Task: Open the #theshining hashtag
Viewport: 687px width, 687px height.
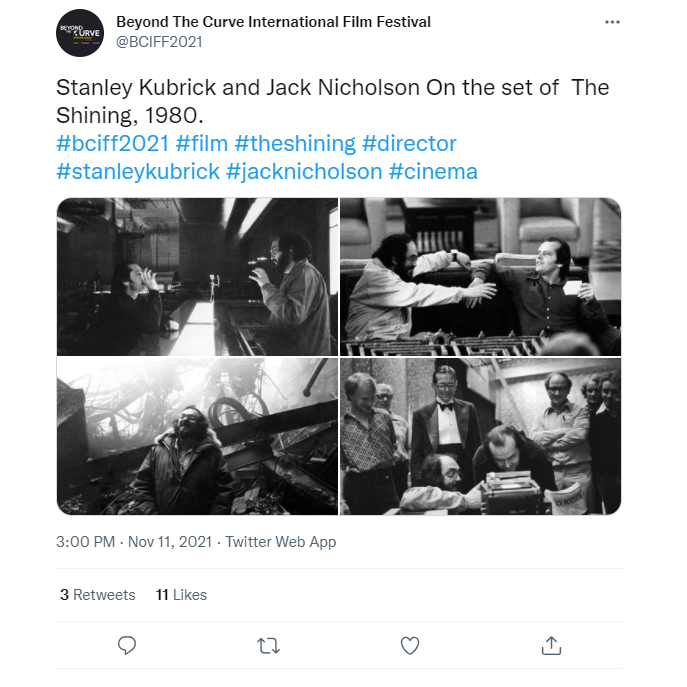Action: [x=295, y=143]
